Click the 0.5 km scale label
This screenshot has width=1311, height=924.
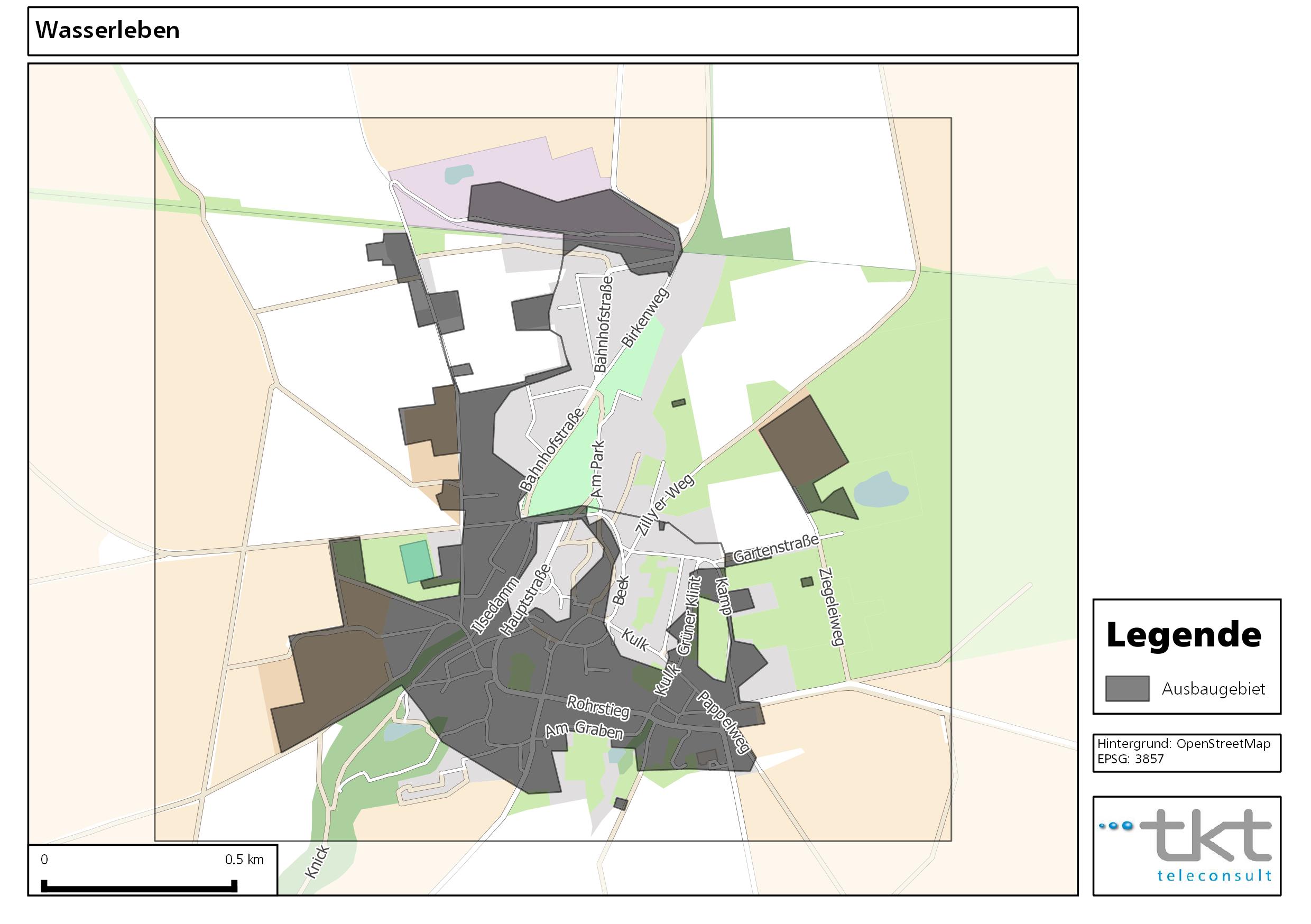244,860
